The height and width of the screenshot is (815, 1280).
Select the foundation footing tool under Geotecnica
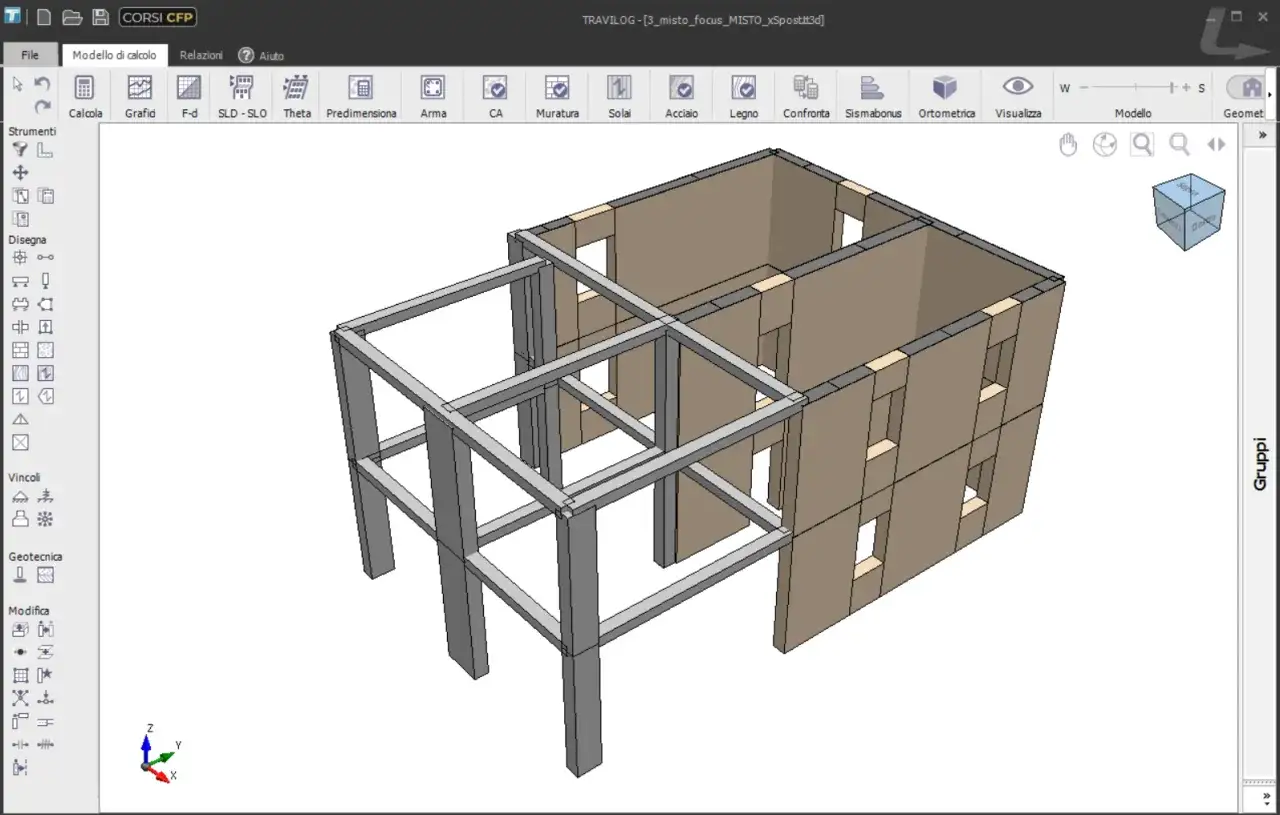click(20, 575)
